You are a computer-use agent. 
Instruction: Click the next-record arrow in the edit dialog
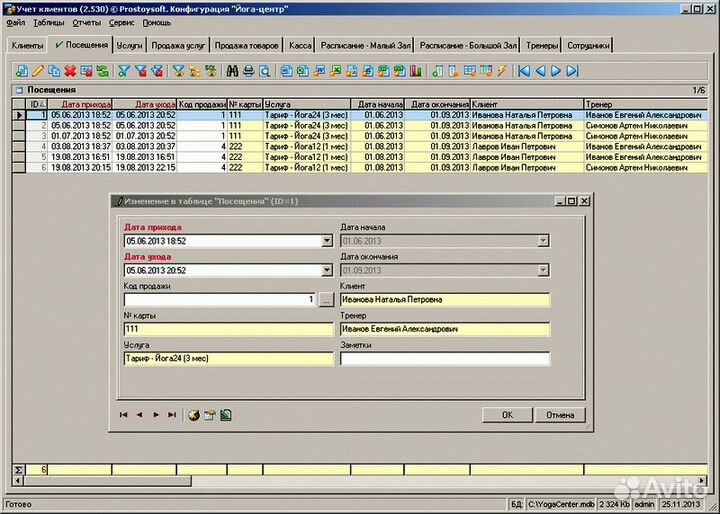click(156, 414)
